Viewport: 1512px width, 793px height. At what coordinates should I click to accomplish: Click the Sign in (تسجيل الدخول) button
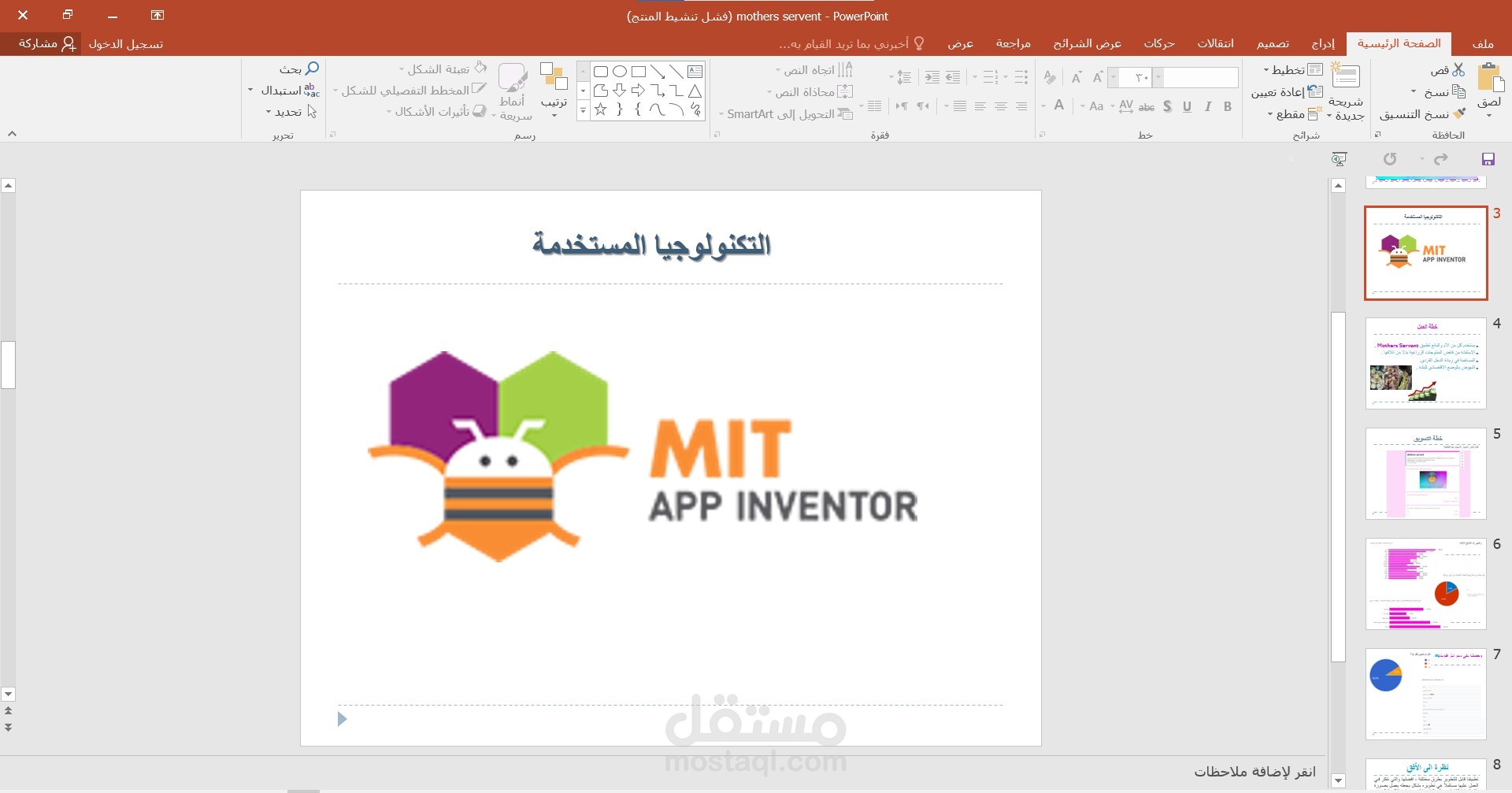point(126,44)
